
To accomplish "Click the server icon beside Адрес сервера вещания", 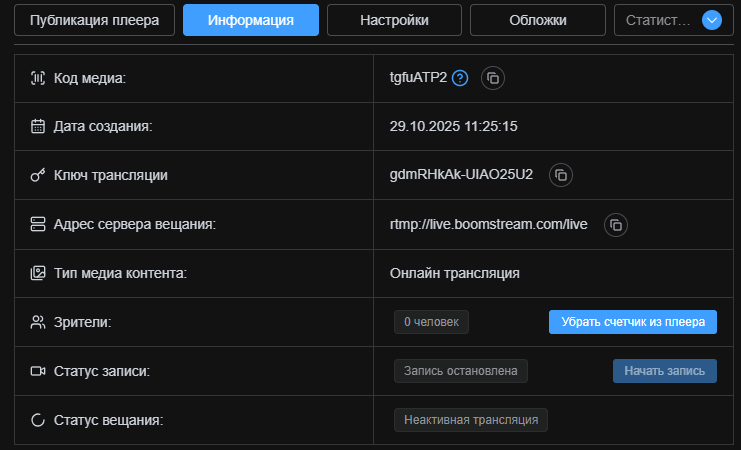I will pos(38,224).
